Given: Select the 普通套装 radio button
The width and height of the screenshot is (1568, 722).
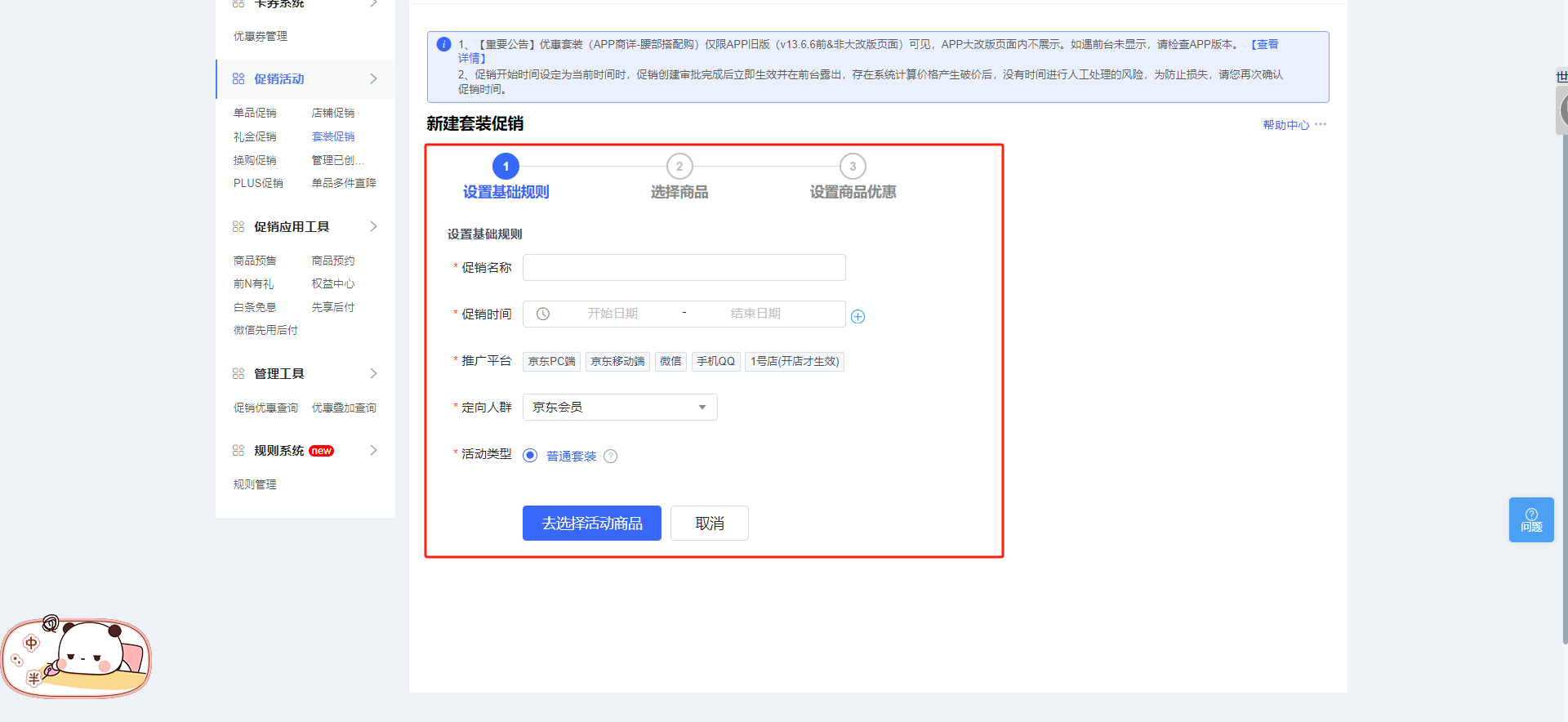Looking at the screenshot, I should click(530, 456).
